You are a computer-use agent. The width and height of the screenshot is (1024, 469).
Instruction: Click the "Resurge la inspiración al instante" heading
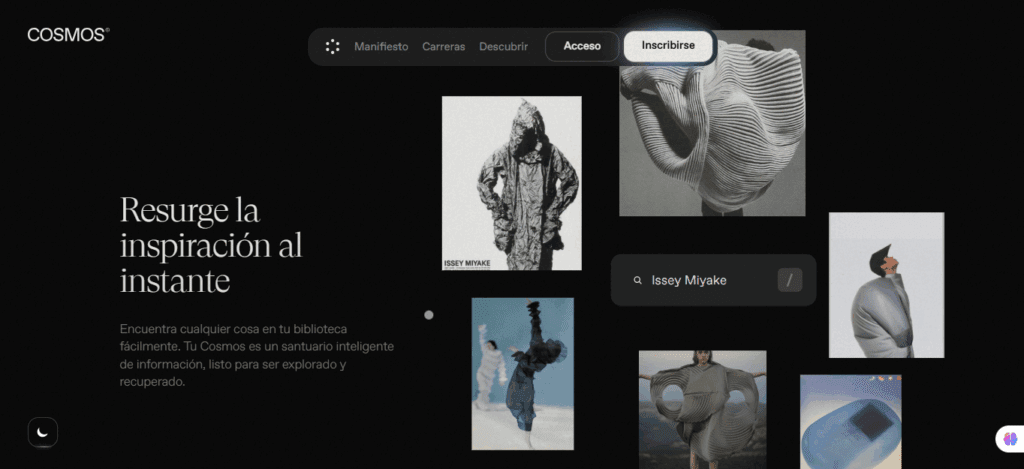pyautogui.click(x=211, y=246)
